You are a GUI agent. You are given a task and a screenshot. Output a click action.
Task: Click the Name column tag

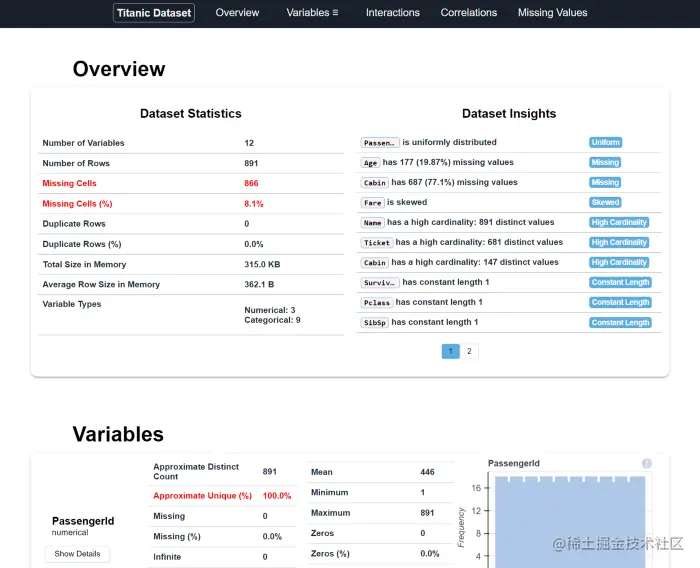click(x=372, y=223)
